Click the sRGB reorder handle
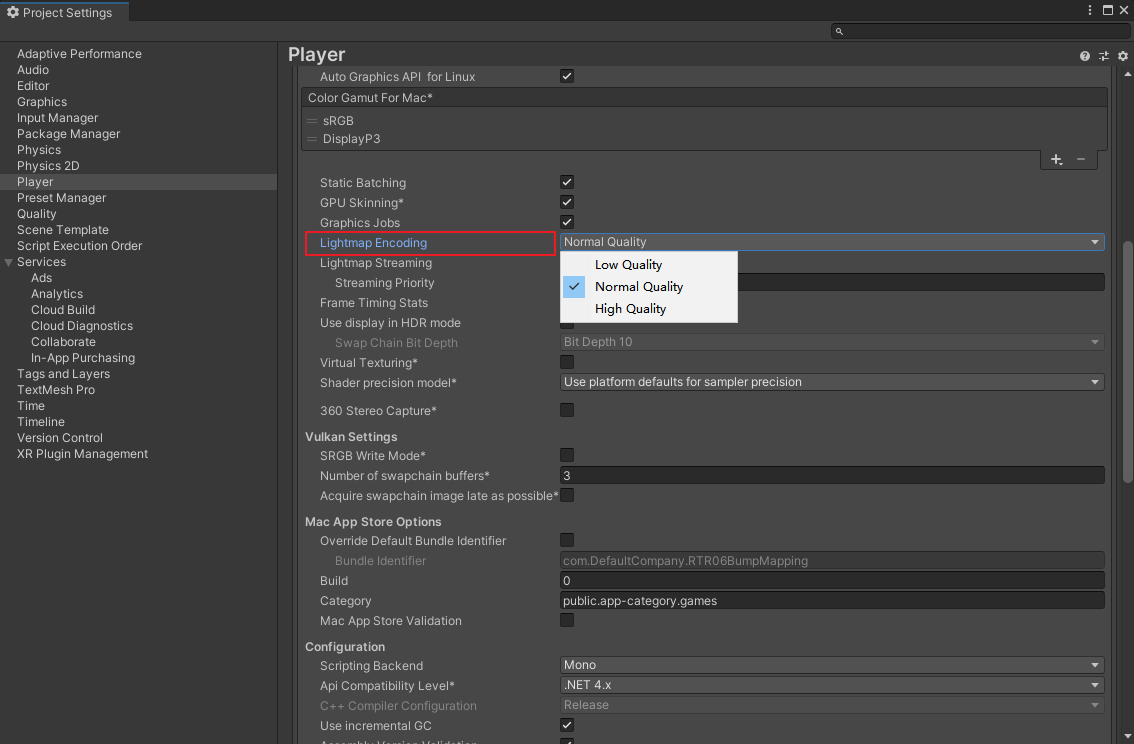This screenshot has height=744, width=1134. coord(312,121)
